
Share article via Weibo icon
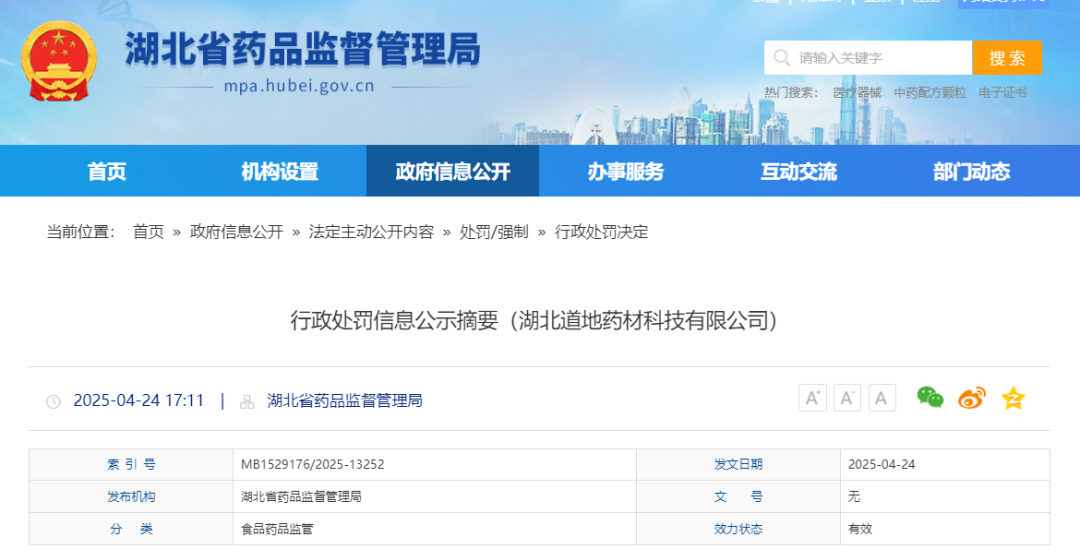972,398
